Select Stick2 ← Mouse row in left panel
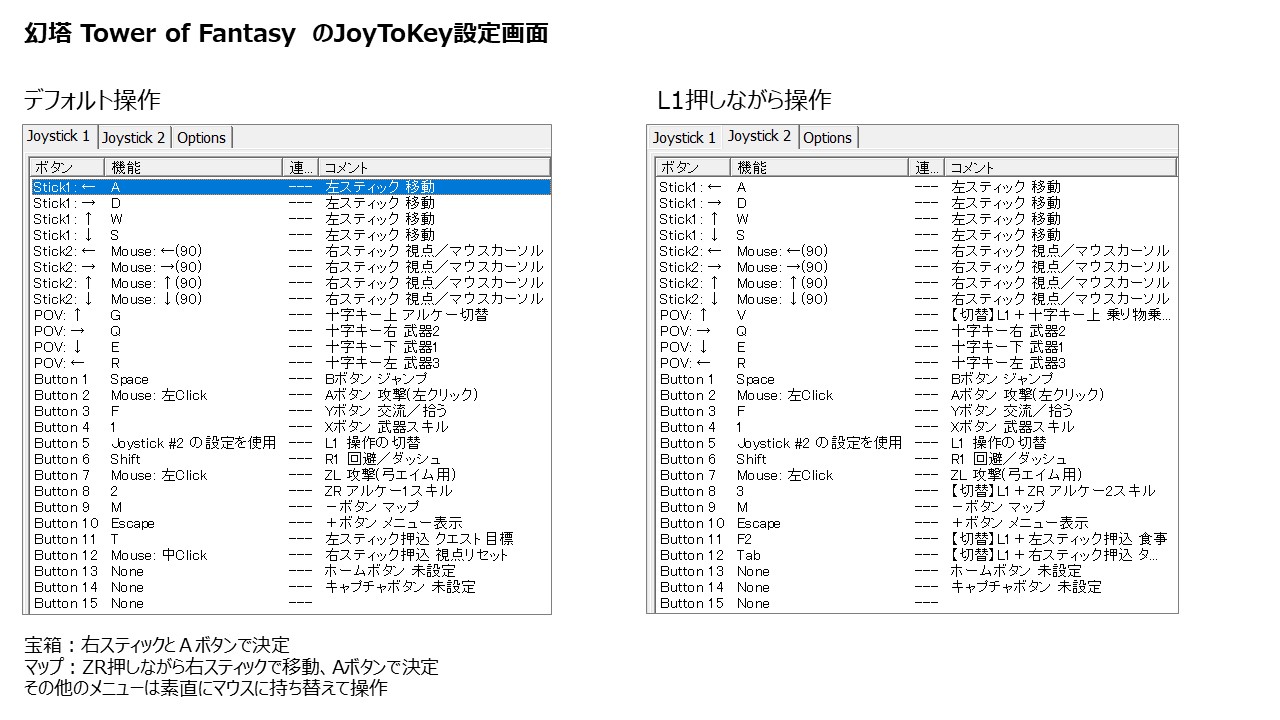Viewport: 1280px width, 720px height. click(x=290, y=251)
